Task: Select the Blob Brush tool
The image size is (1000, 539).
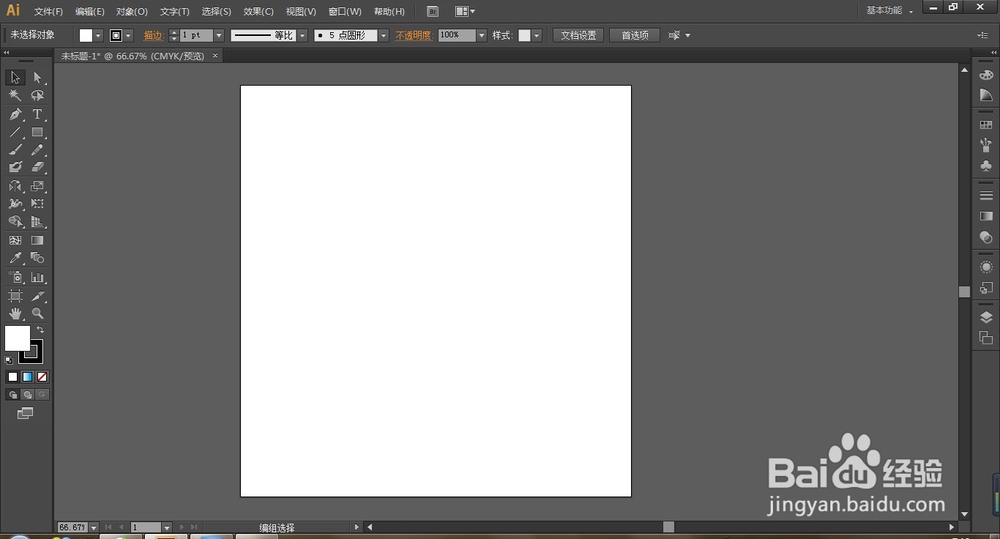Action: (x=15, y=167)
